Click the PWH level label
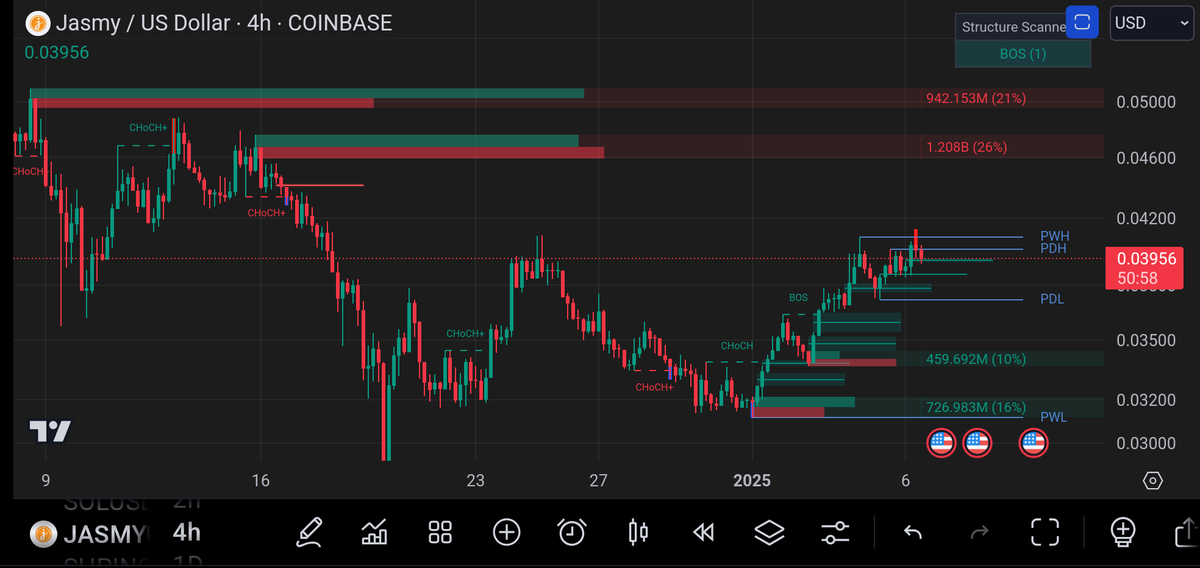1200x568 pixels. tap(1055, 236)
